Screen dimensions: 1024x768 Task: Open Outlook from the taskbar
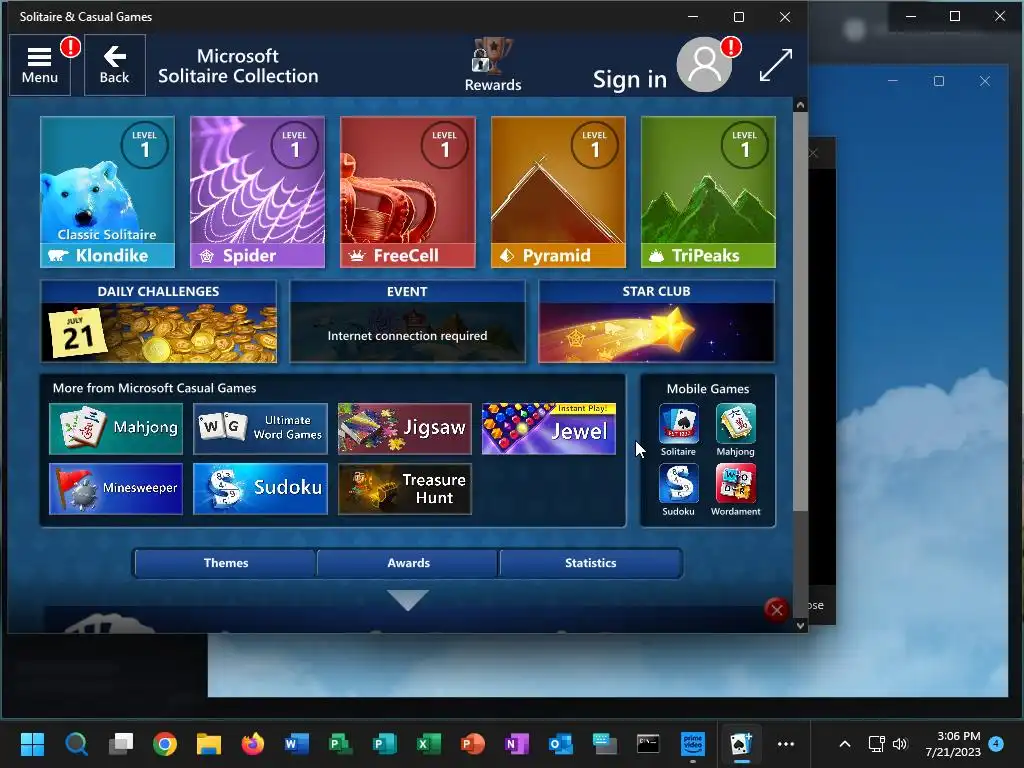[561, 744]
